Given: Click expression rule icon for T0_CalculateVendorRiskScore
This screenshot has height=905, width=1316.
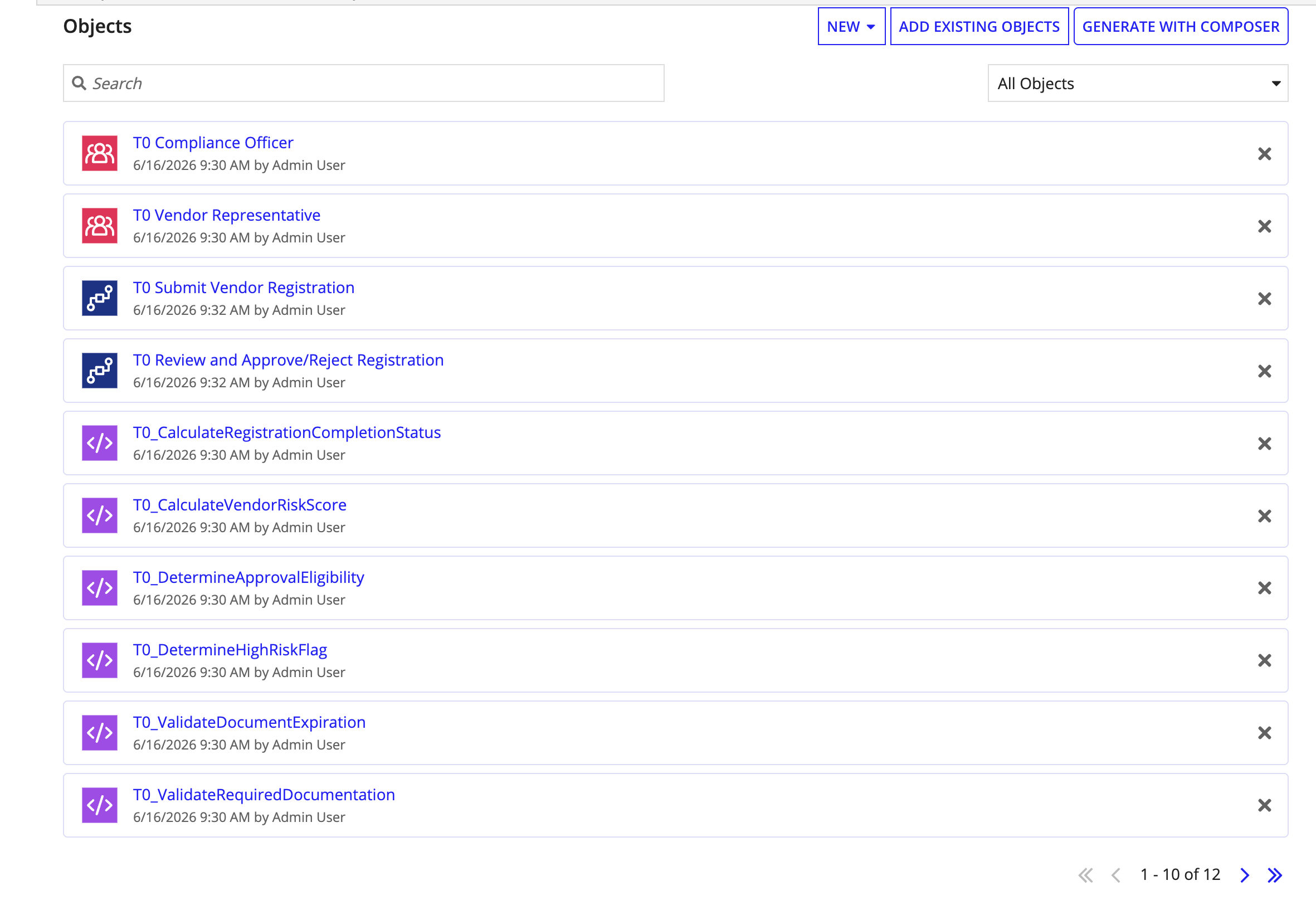Looking at the screenshot, I should point(99,515).
